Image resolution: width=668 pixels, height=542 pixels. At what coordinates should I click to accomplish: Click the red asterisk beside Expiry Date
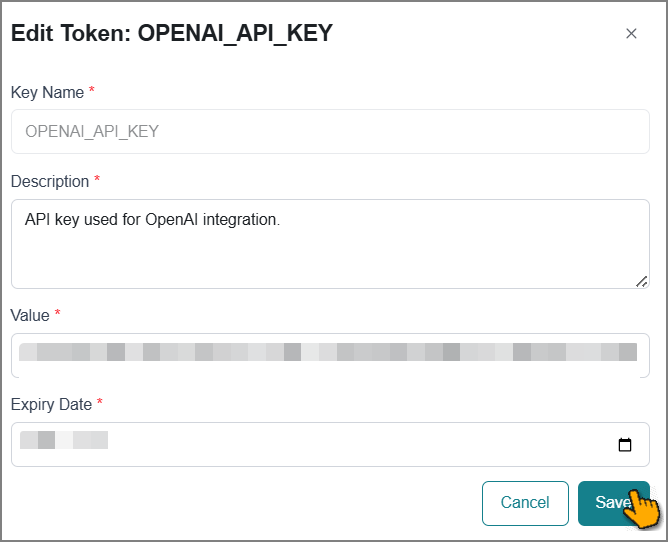pyautogui.click(x=100, y=401)
